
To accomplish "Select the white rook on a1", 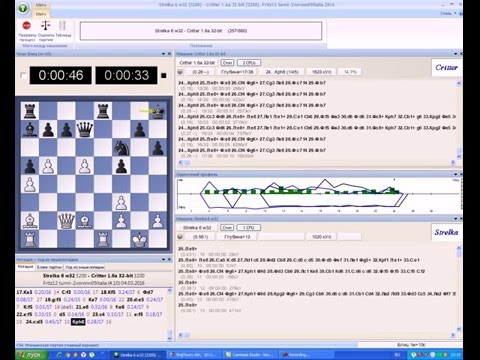I will pyautogui.click(x=30, y=239).
